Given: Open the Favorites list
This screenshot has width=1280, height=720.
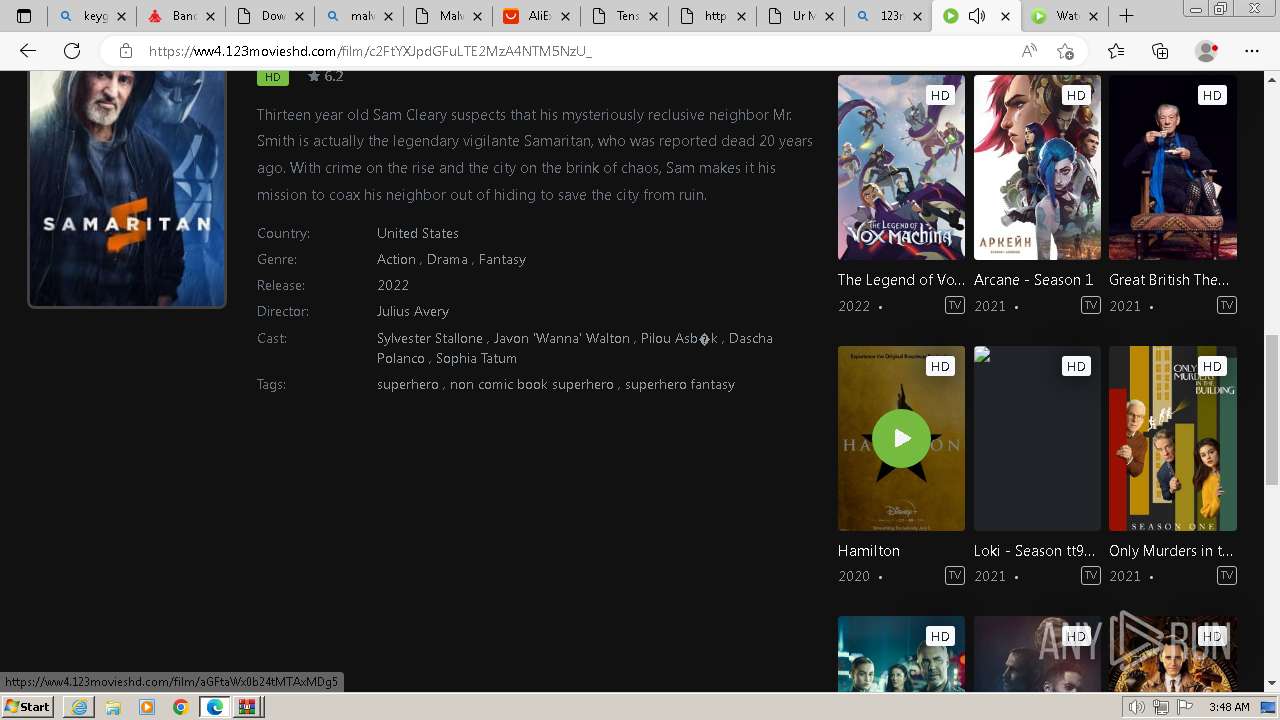Looking at the screenshot, I should tap(1116, 51).
